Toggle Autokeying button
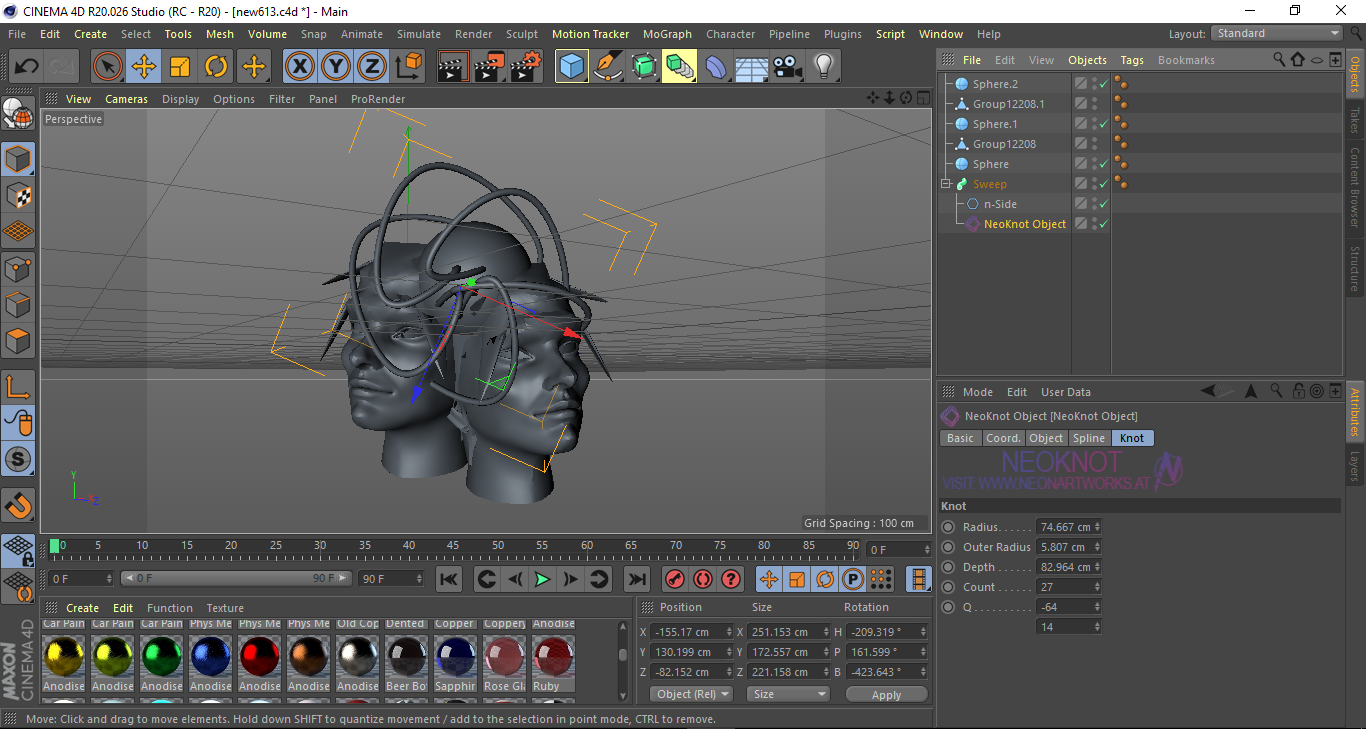Screen dimensions: 1366x729 [703, 579]
